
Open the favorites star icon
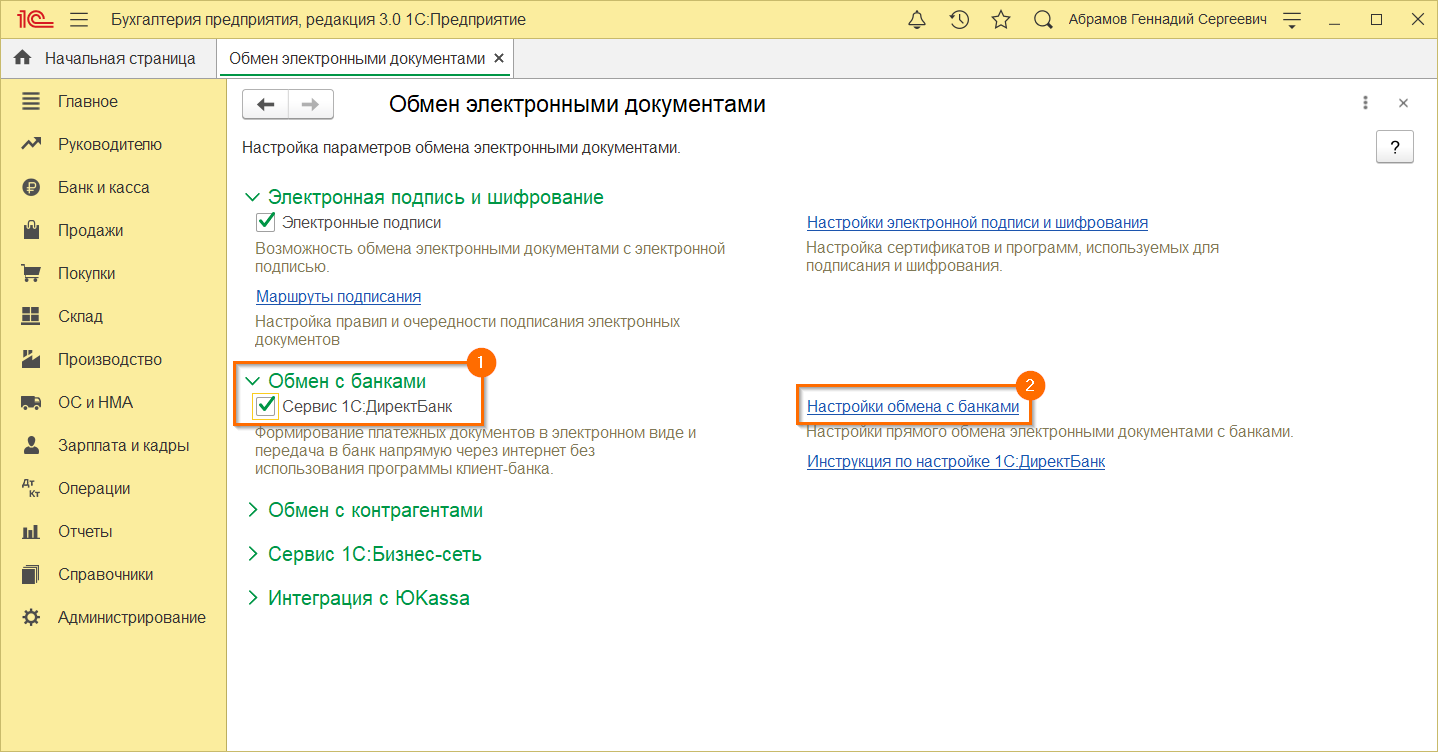pos(1000,20)
